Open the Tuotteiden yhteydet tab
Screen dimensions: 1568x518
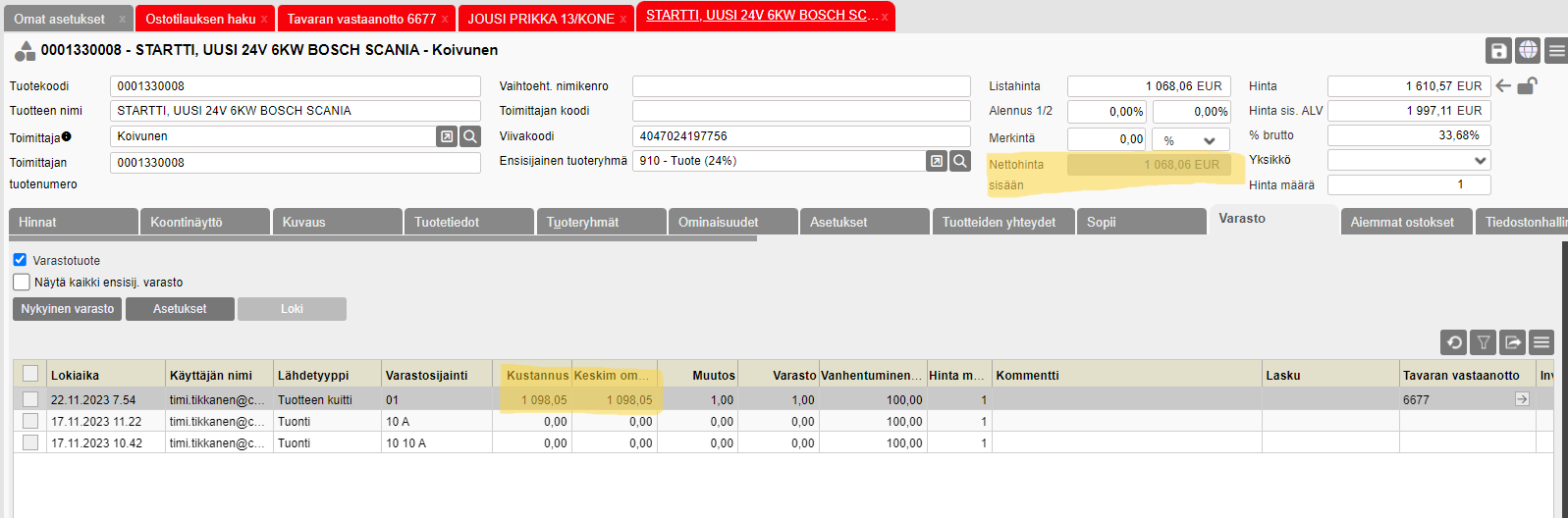tap(1002, 222)
